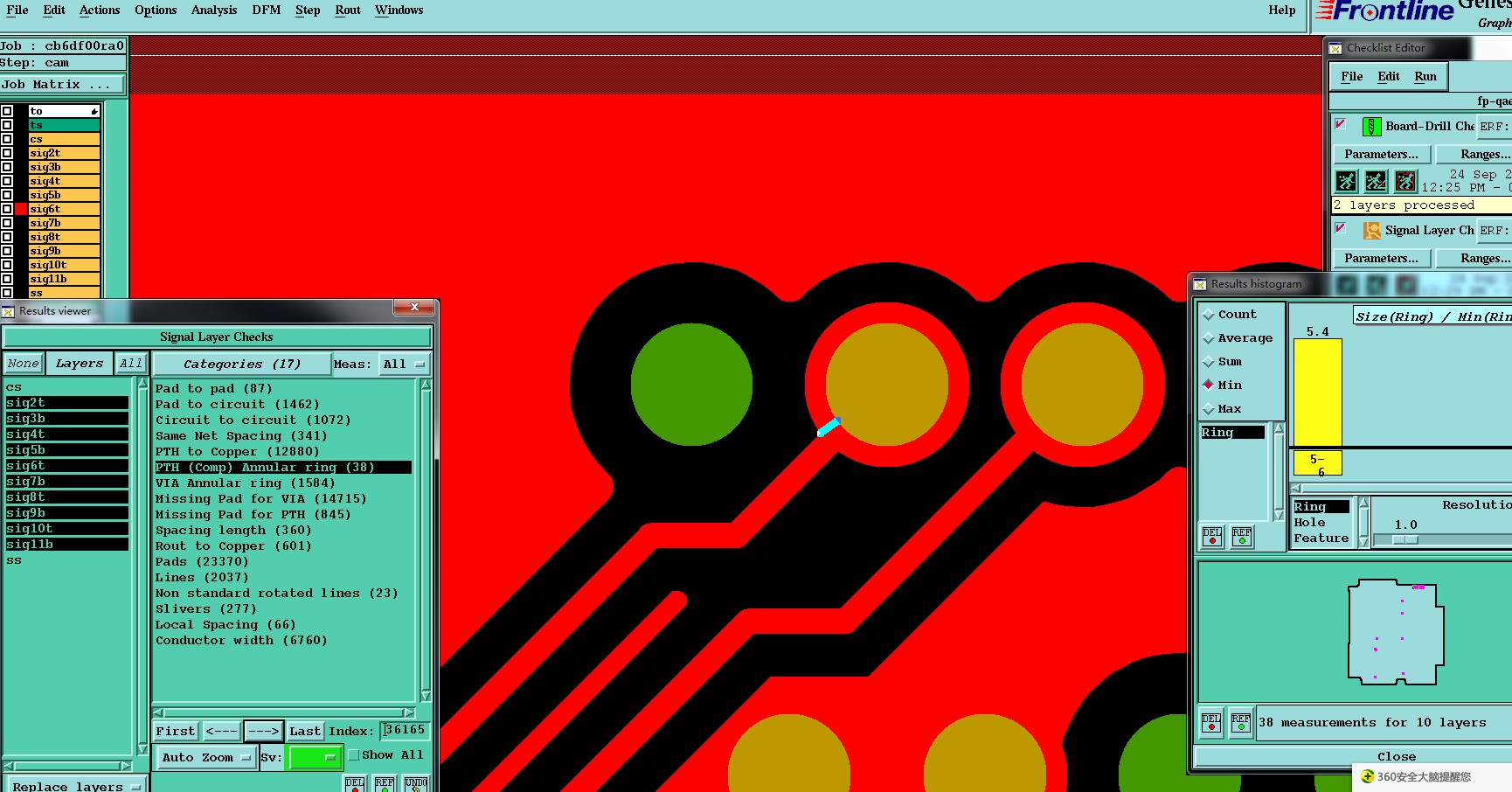Image resolution: width=1512 pixels, height=792 pixels.
Task: Click the Results viewer title bar icon
Action: pyautogui.click(x=9, y=311)
